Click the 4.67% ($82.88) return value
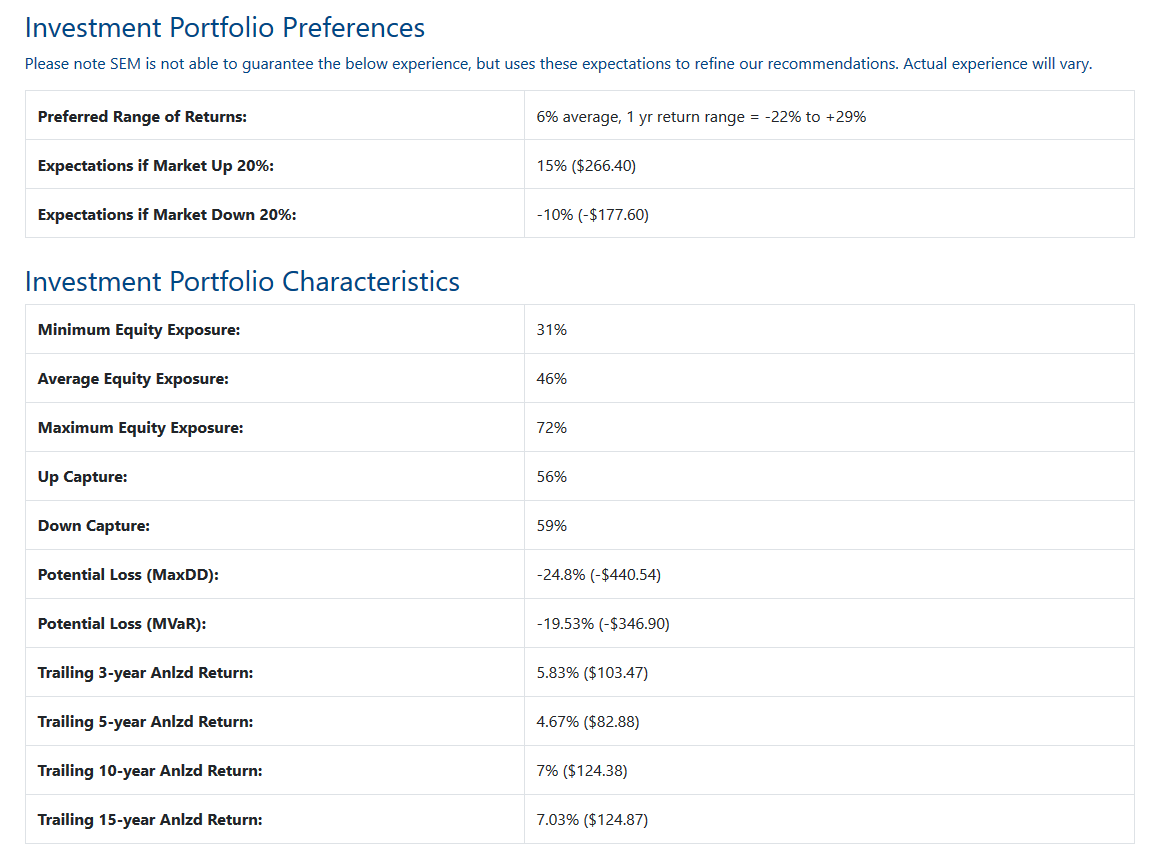This screenshot has width=1158, height=855. [588, 721]
